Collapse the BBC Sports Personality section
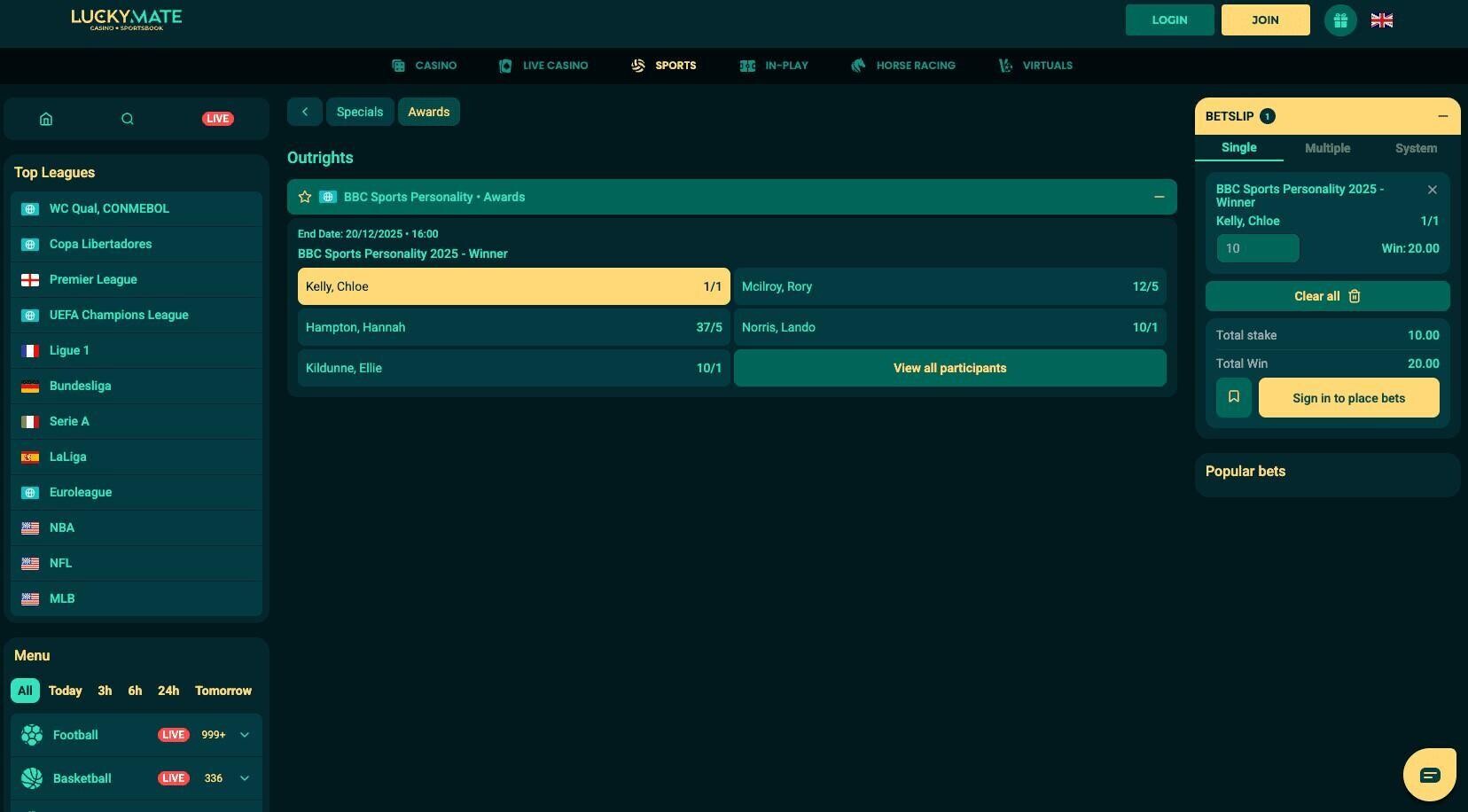Viewport: 1468px width, 812px height. point(1159,197)
